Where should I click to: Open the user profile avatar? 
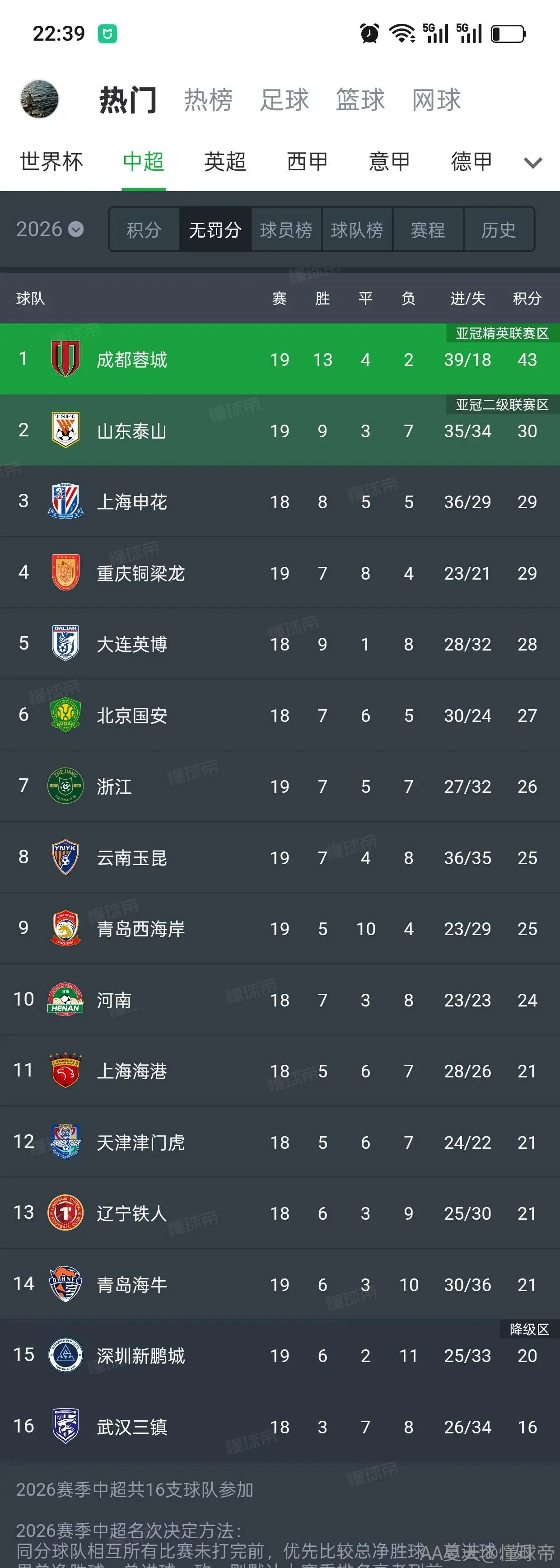pyautogui.click(x=40, y=99)
